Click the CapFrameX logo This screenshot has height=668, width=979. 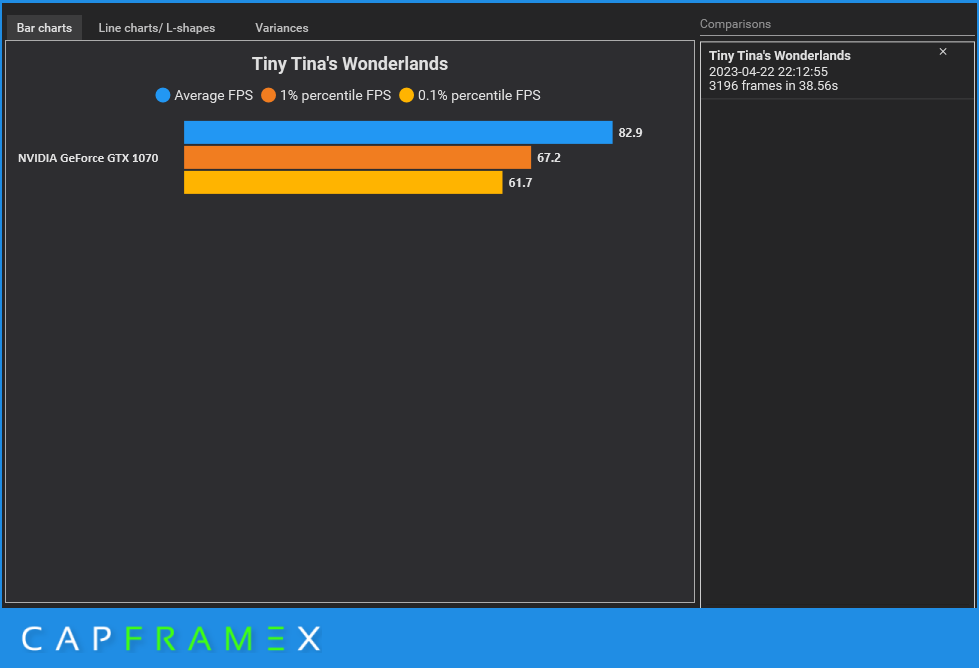(x=170, y=639)
